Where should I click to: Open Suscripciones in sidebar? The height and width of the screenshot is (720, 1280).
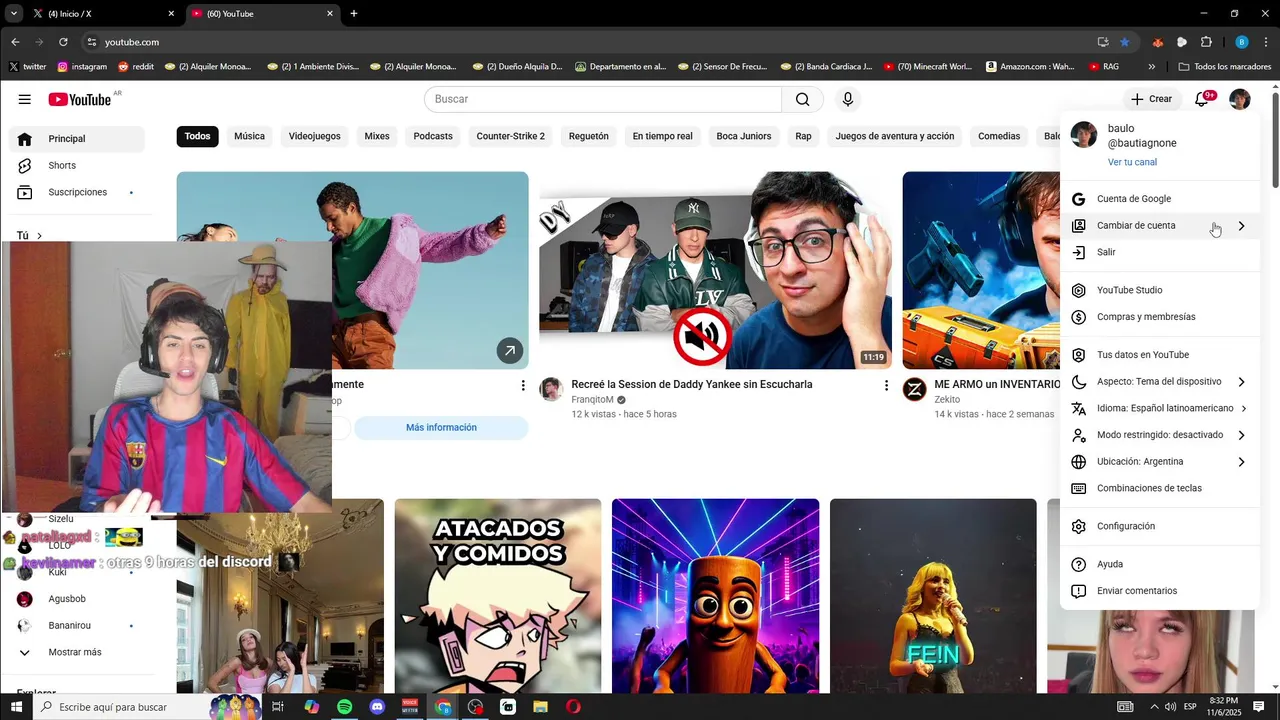pyautogui.click(x=77, y=192)
